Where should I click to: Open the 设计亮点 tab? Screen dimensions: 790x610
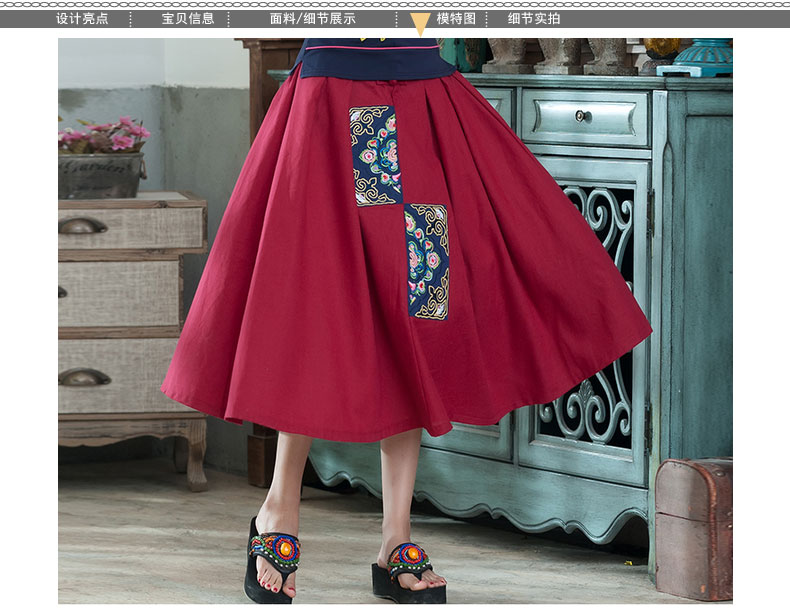click(82, 18)
